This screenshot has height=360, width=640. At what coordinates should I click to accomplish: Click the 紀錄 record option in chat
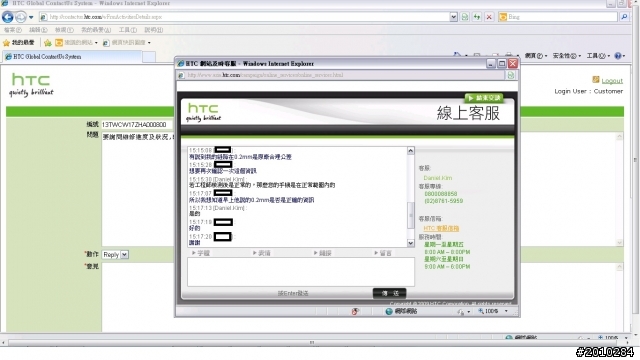click(x=322, y=253)
